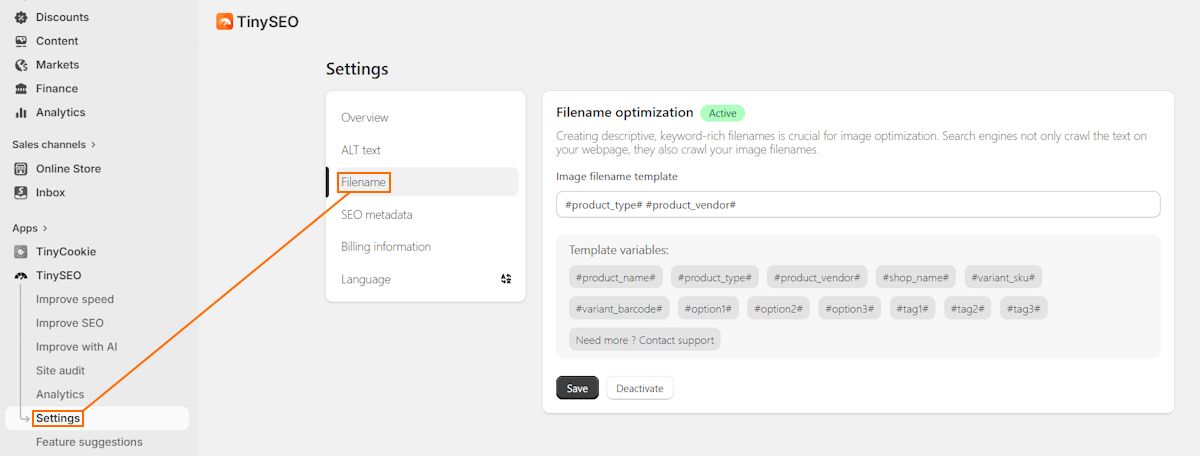This screenshot has width=1200, height=456.
Task: Click the Language translate icon
Action: point(506,279)
